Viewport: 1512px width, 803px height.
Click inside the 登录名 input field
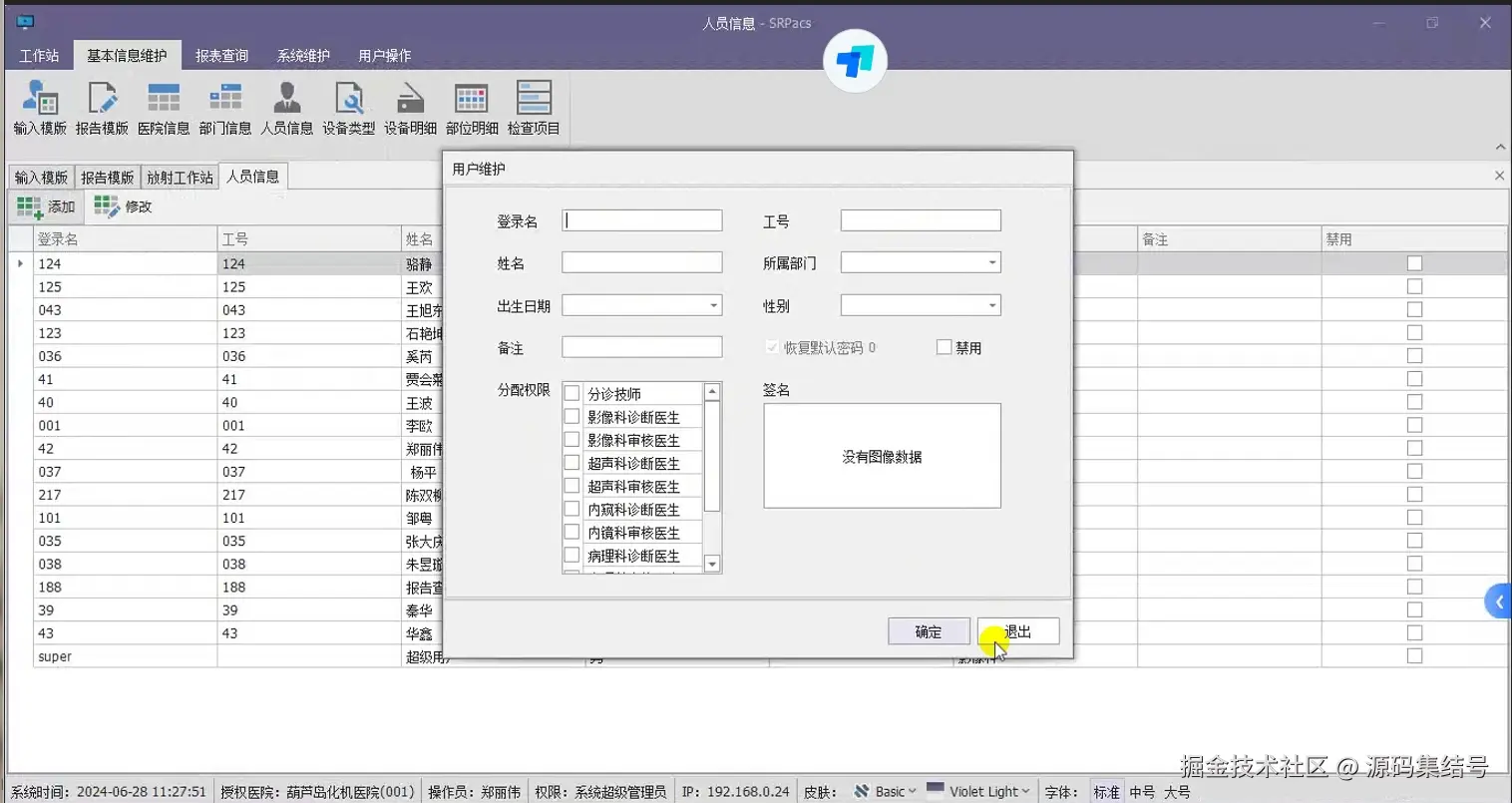(x=641, y=219)
